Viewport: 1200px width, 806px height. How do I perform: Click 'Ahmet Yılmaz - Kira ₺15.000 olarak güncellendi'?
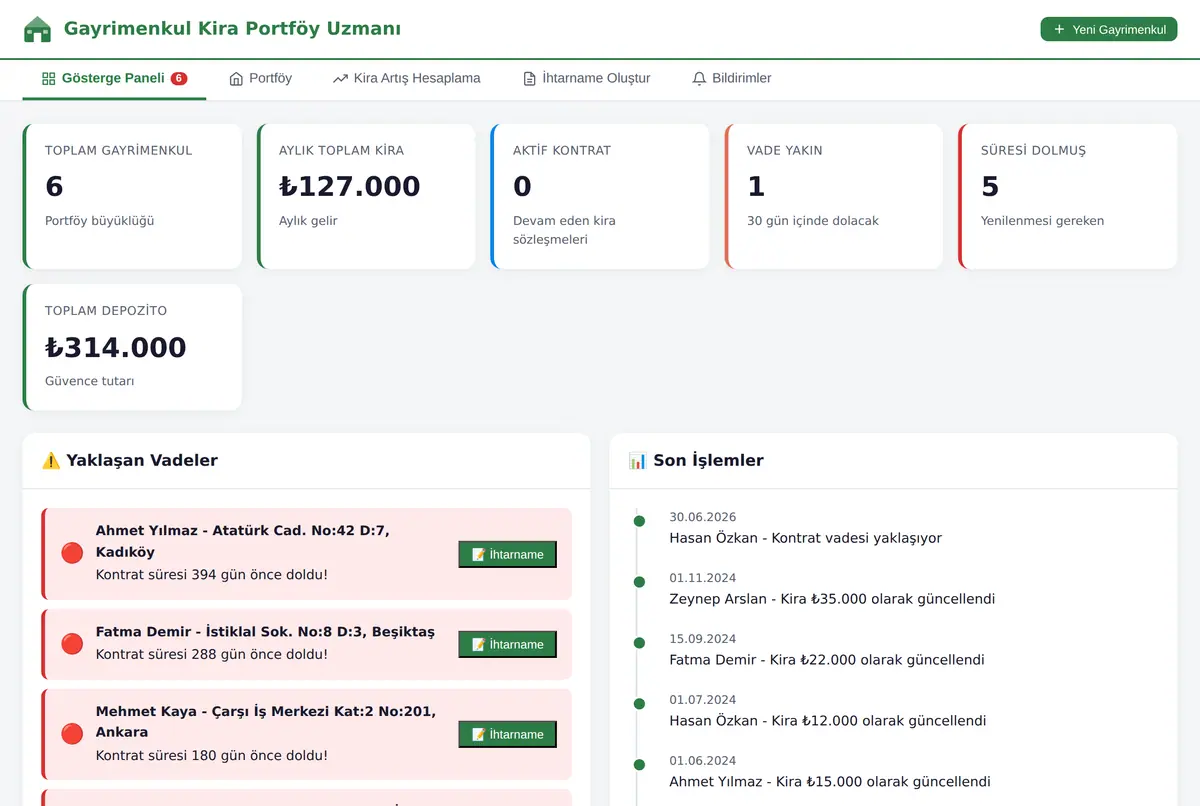point(830,782)
